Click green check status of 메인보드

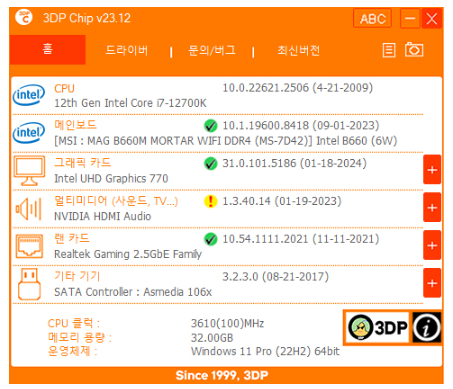(210, 126)
